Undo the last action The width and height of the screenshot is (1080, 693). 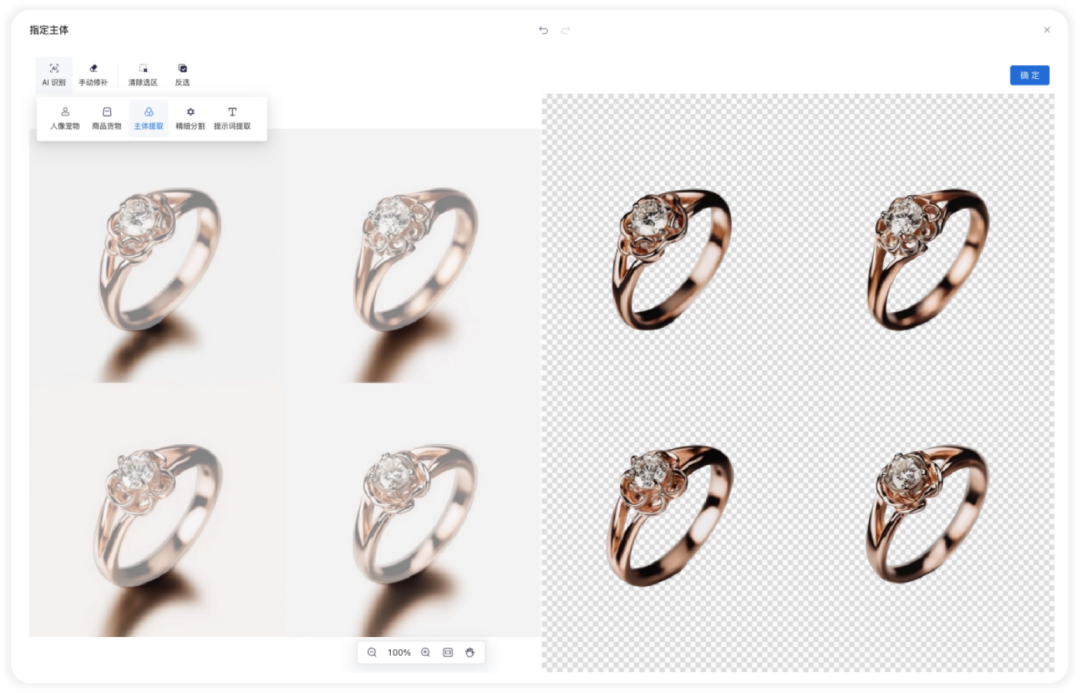(543, 30)
